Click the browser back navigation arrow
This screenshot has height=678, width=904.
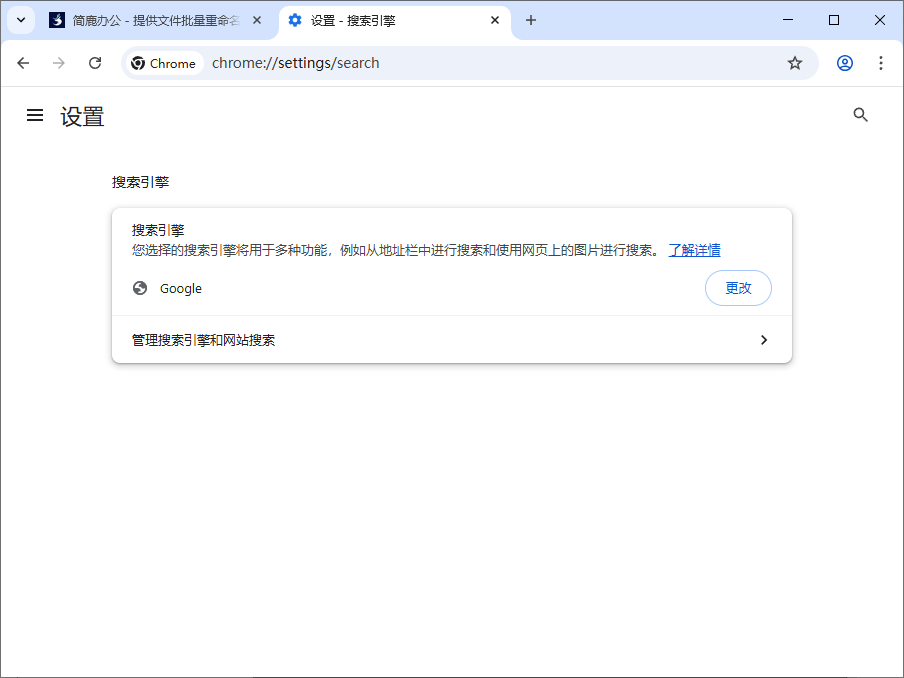pyautogui.click(x=23, y=62)
